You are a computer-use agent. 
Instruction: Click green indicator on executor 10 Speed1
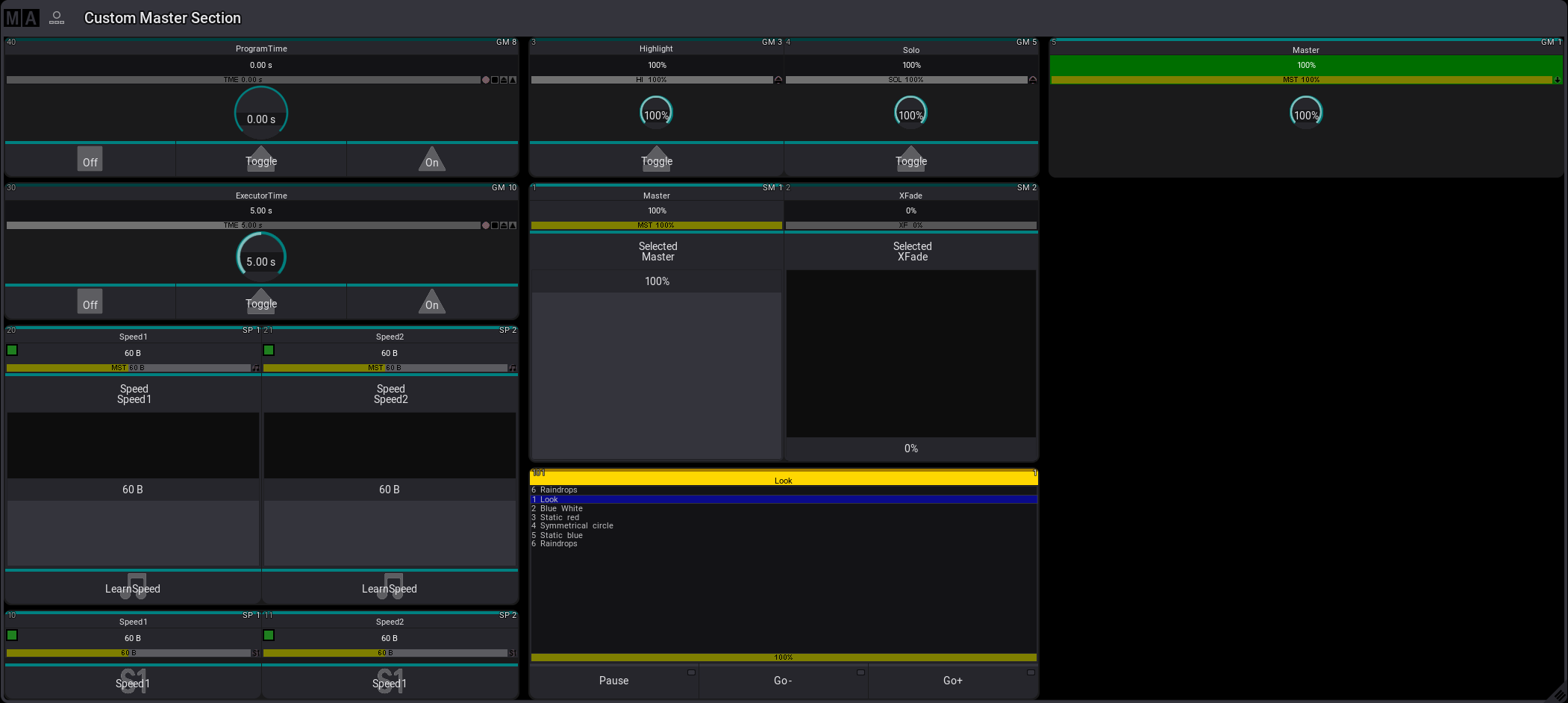click(x=12, y=635)
